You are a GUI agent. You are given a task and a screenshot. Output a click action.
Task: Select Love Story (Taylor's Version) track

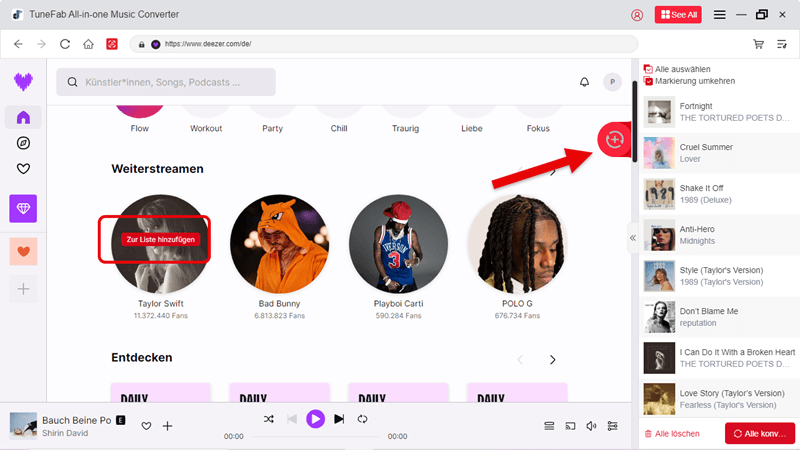click(719, 399)
